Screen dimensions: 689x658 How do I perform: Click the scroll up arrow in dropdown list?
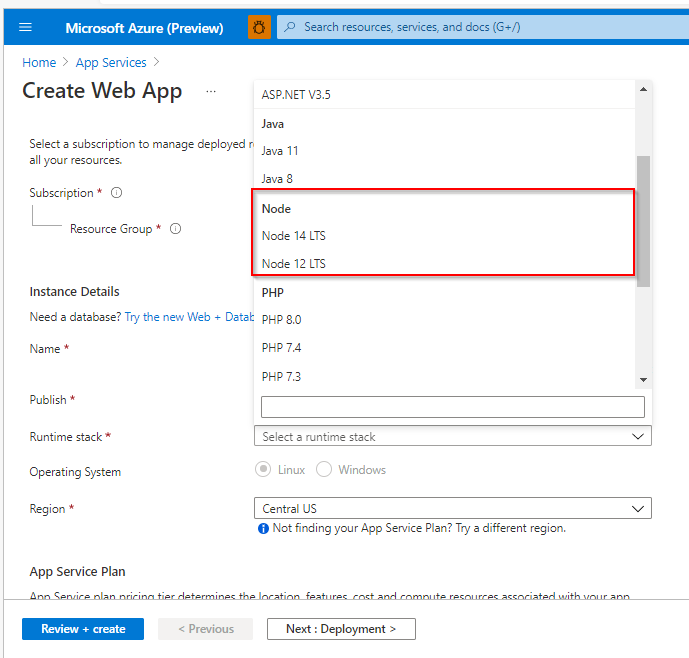[x=643, y=89]
